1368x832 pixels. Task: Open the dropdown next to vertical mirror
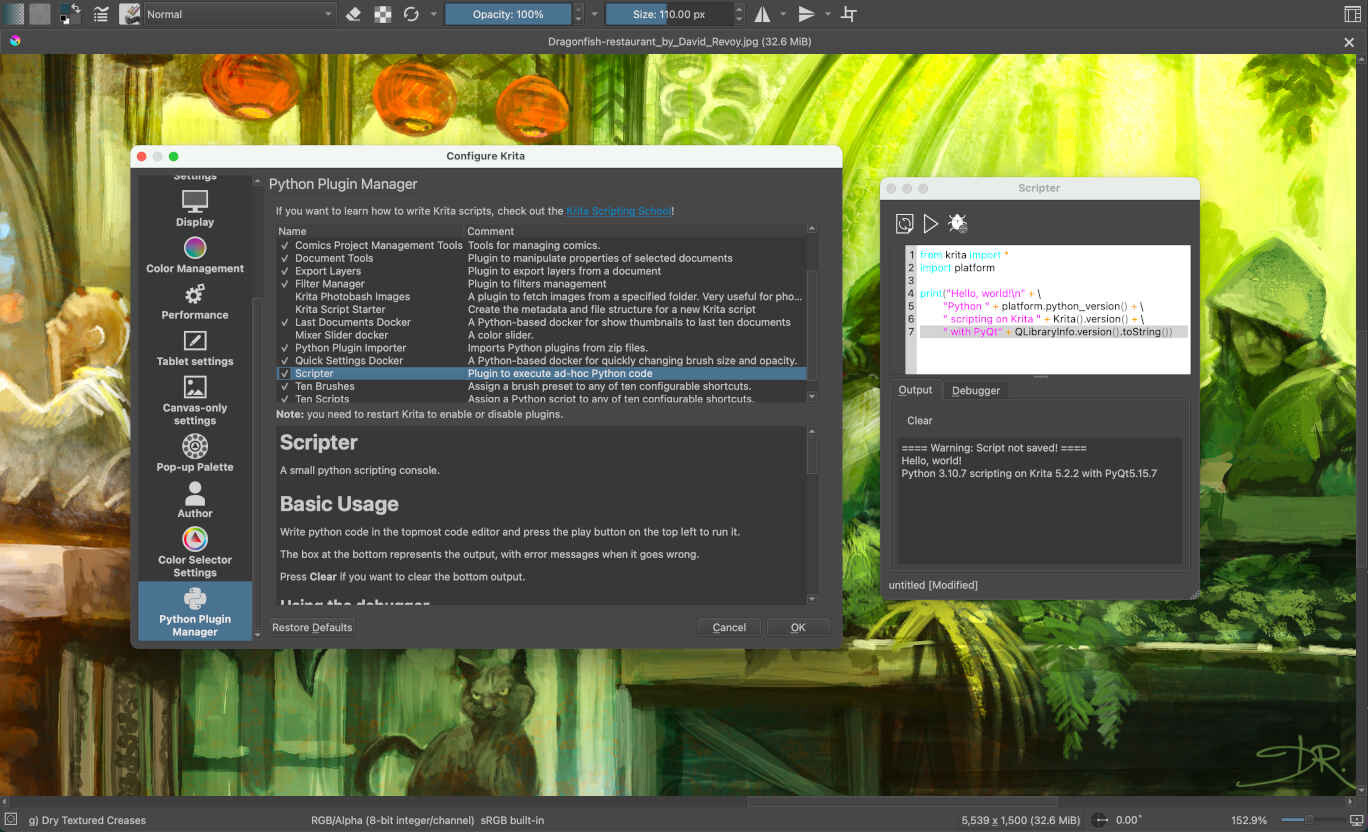(x=826, y=14)
